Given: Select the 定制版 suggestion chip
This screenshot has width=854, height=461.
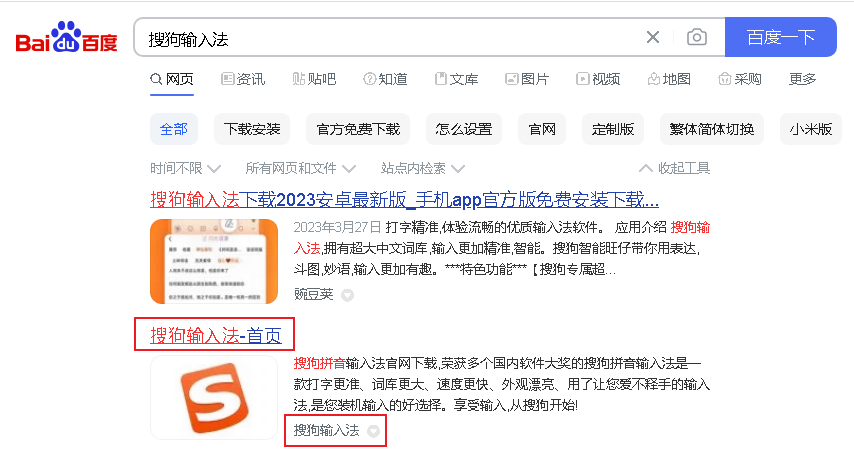Looking at the screenshot, I should click(x=613, y=129).
